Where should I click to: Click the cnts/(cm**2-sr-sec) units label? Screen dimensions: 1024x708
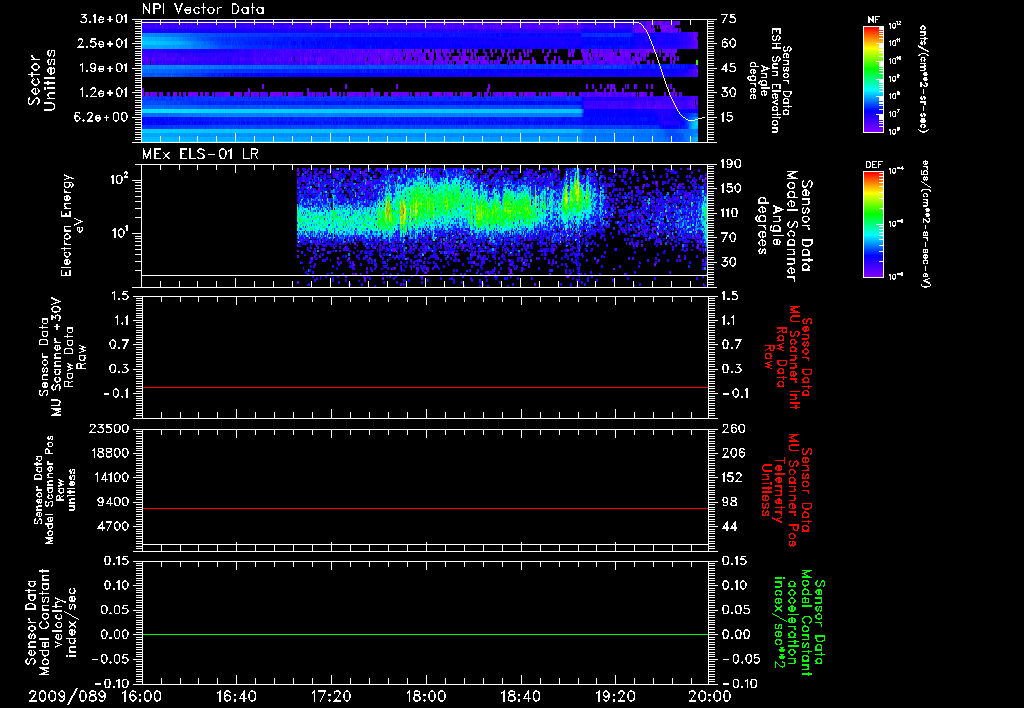(923, 79)
